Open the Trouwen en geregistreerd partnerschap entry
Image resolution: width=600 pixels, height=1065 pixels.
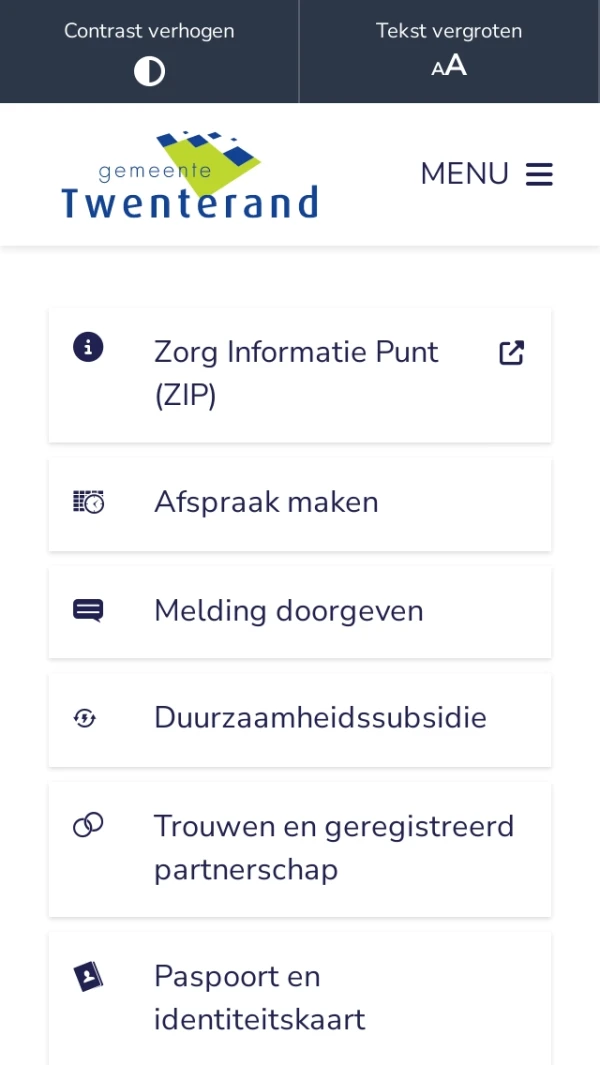point(333,847)
